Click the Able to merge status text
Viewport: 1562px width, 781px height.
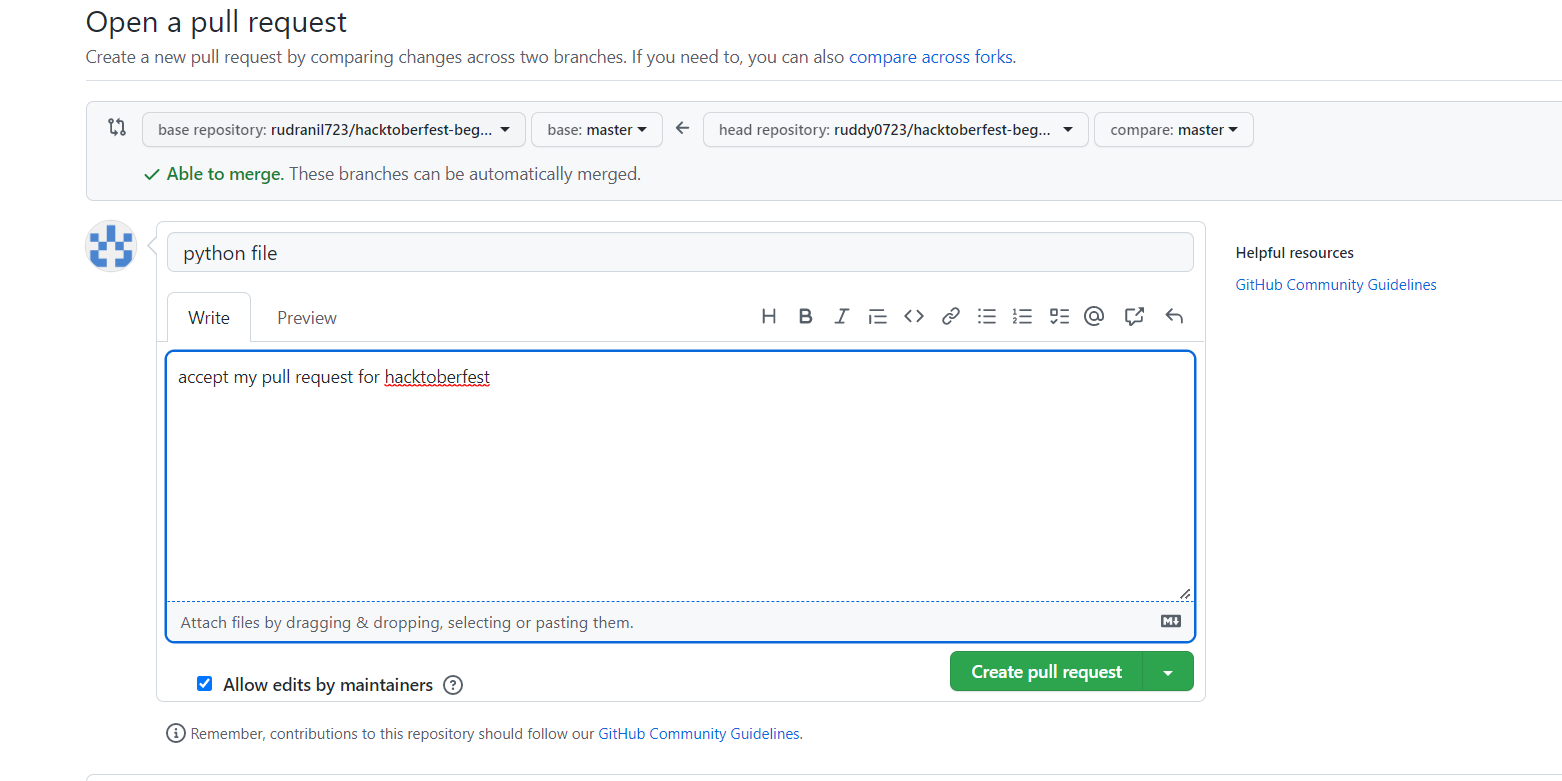pyautogui.click(x=225, y=174)
